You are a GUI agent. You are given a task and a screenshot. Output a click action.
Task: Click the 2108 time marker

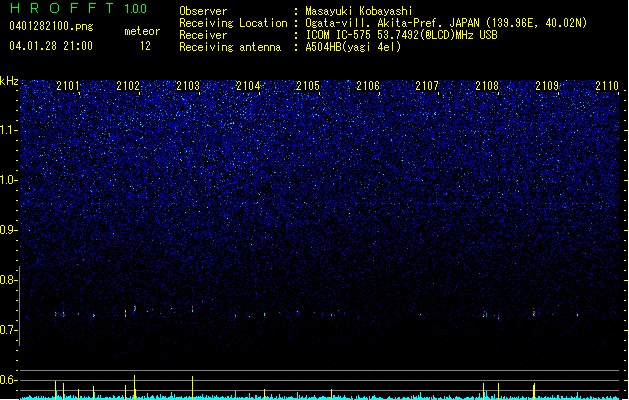[x=487, y=85]
